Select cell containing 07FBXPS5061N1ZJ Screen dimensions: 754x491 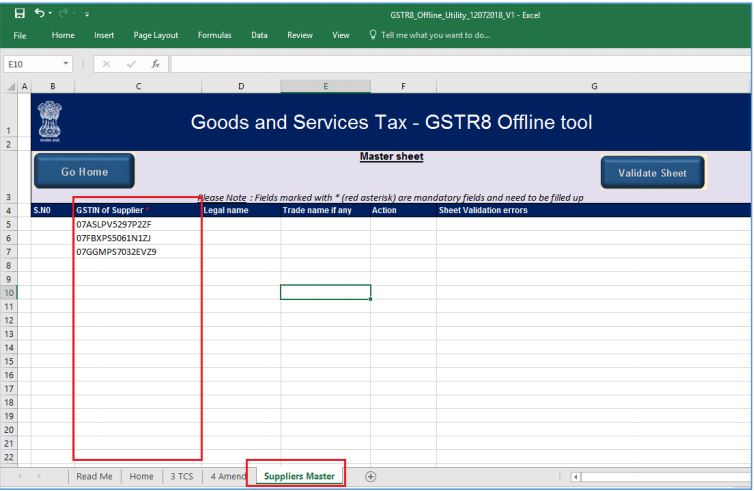[138, 238]
